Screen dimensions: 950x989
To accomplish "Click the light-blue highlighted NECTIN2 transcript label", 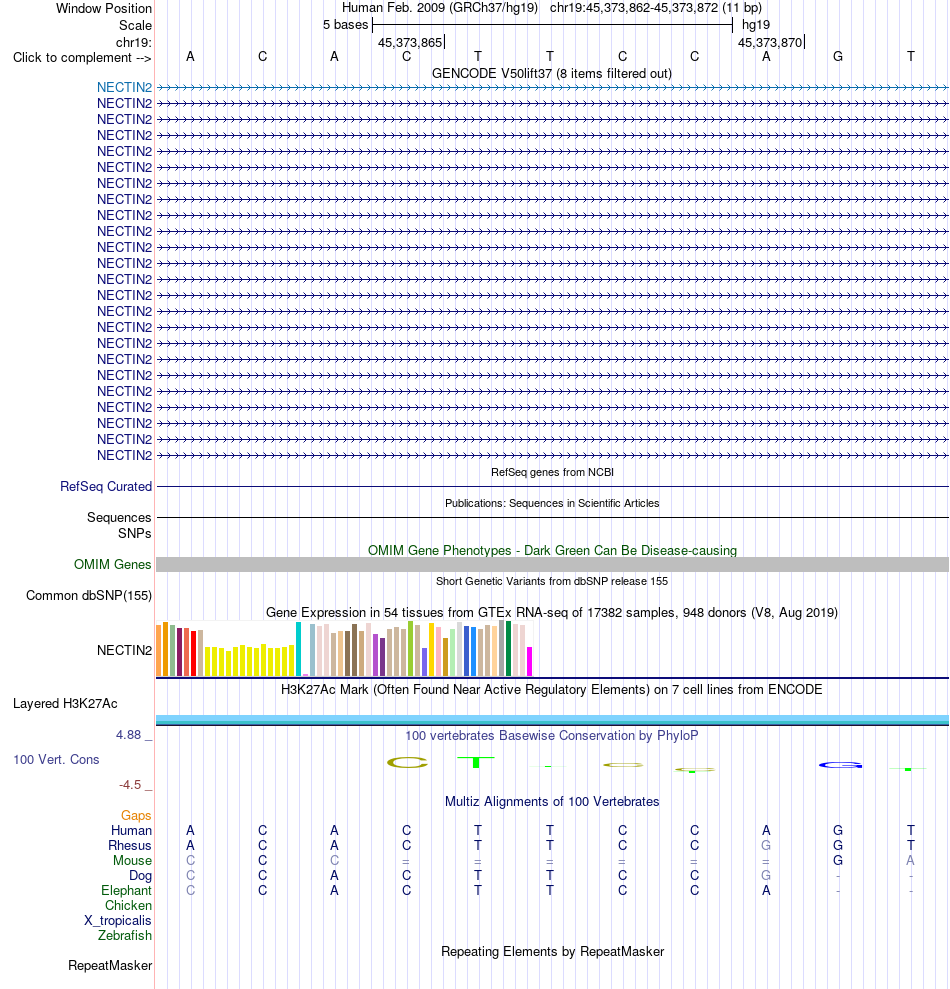I will [x=124, y=87].
